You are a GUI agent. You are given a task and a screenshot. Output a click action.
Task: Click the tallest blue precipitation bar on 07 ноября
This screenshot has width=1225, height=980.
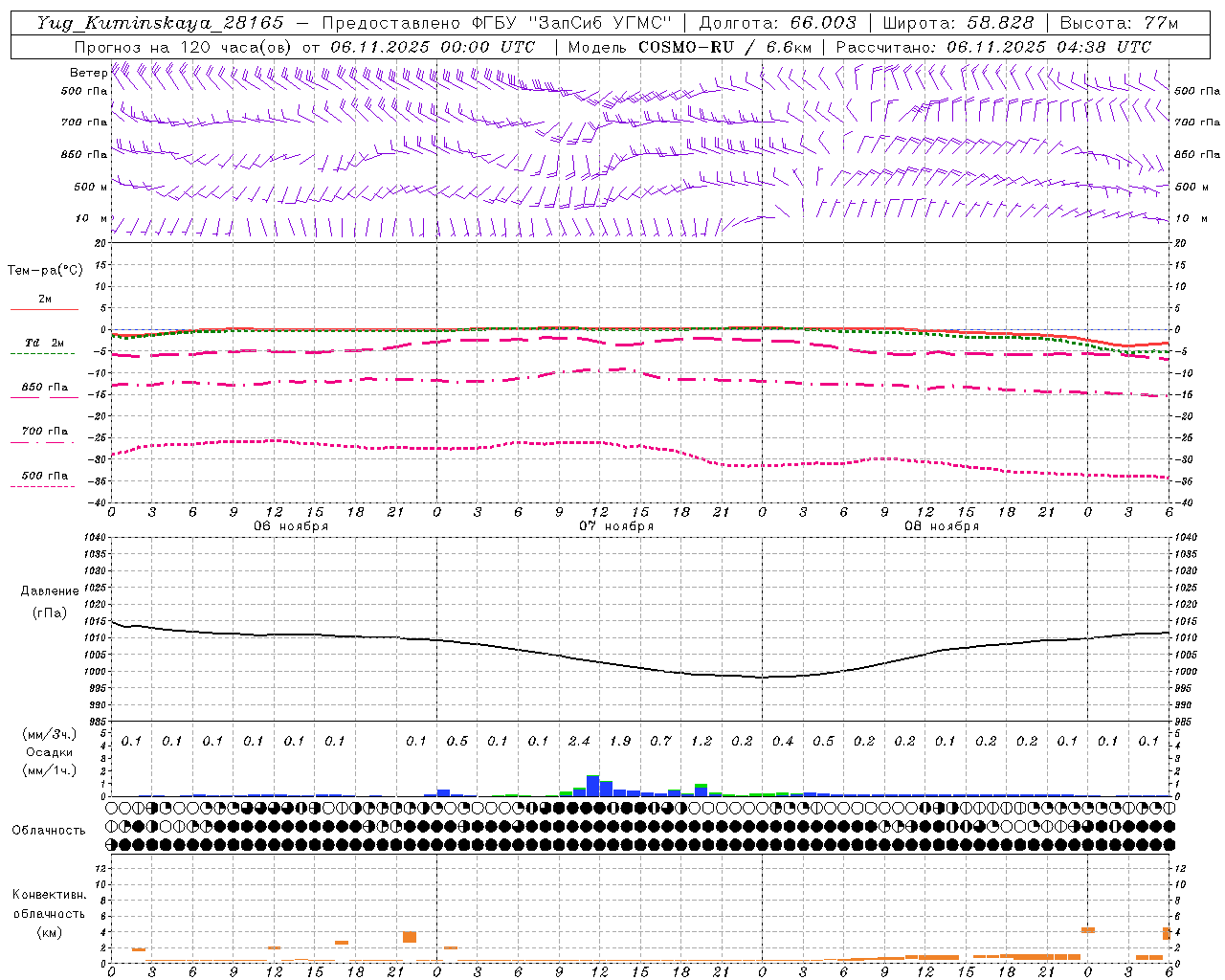592,786
